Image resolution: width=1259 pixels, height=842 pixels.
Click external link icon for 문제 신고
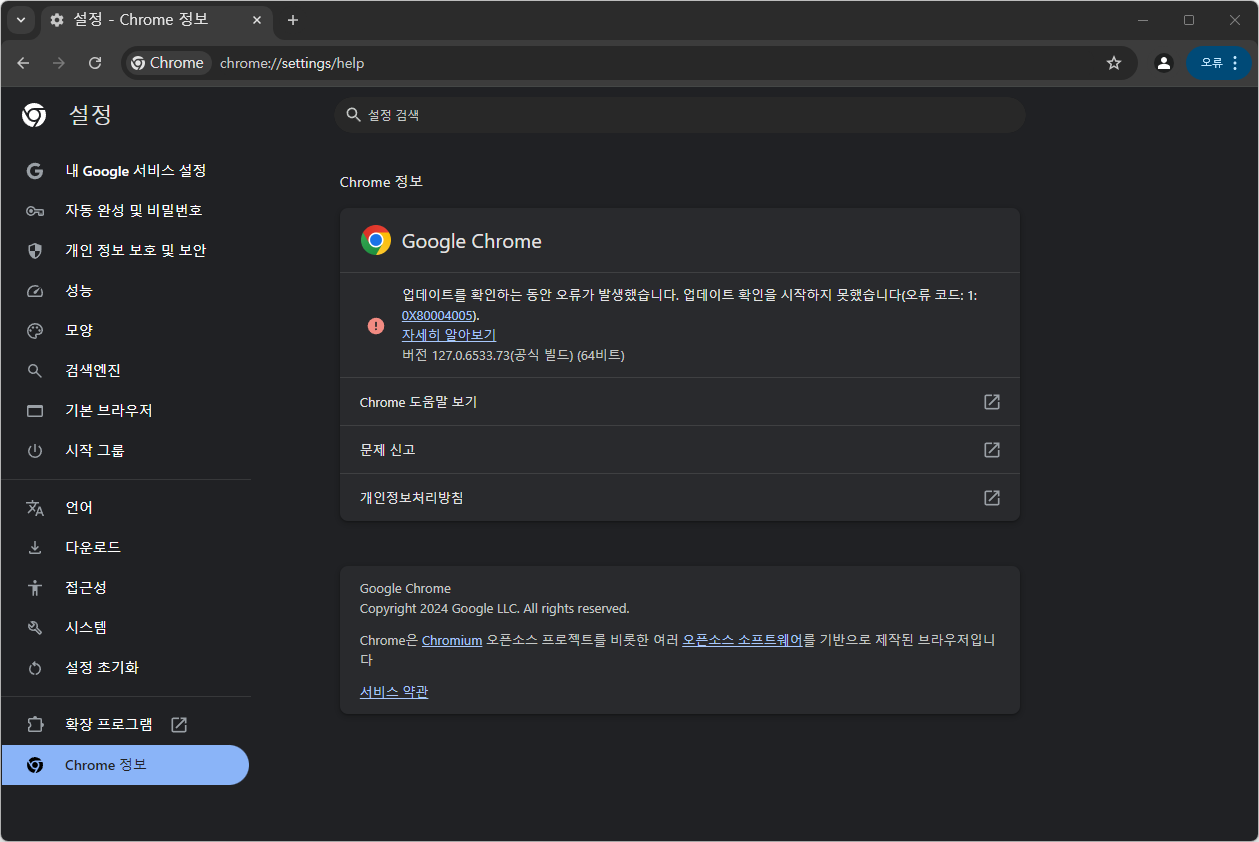[x=992, y=450]
